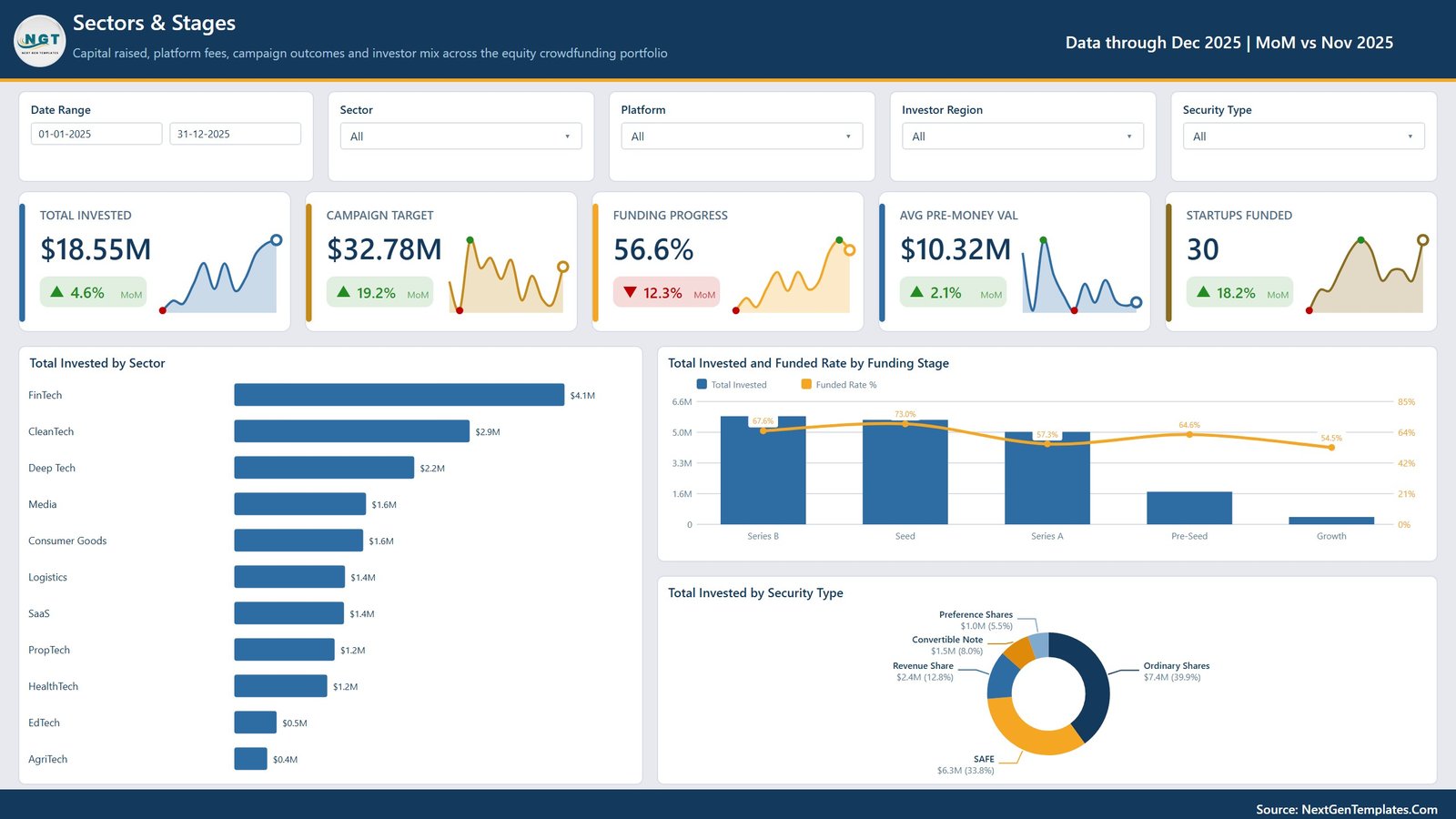Click the $32.78M campaign target value
This screenshot has width=1456, height=819.
(384, 249)
